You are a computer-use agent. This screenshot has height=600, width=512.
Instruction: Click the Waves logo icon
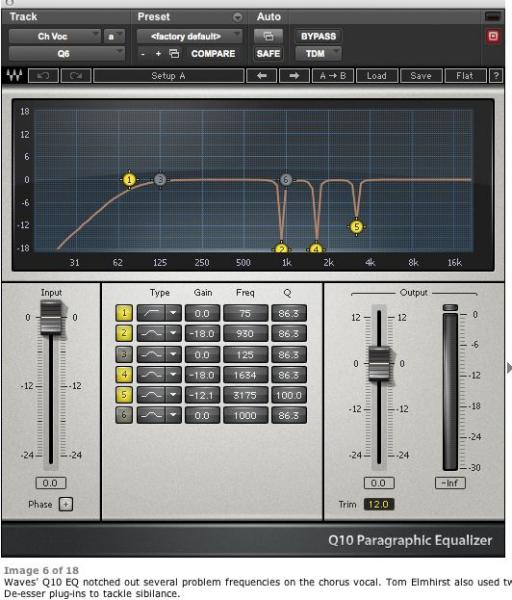point(15,75)
